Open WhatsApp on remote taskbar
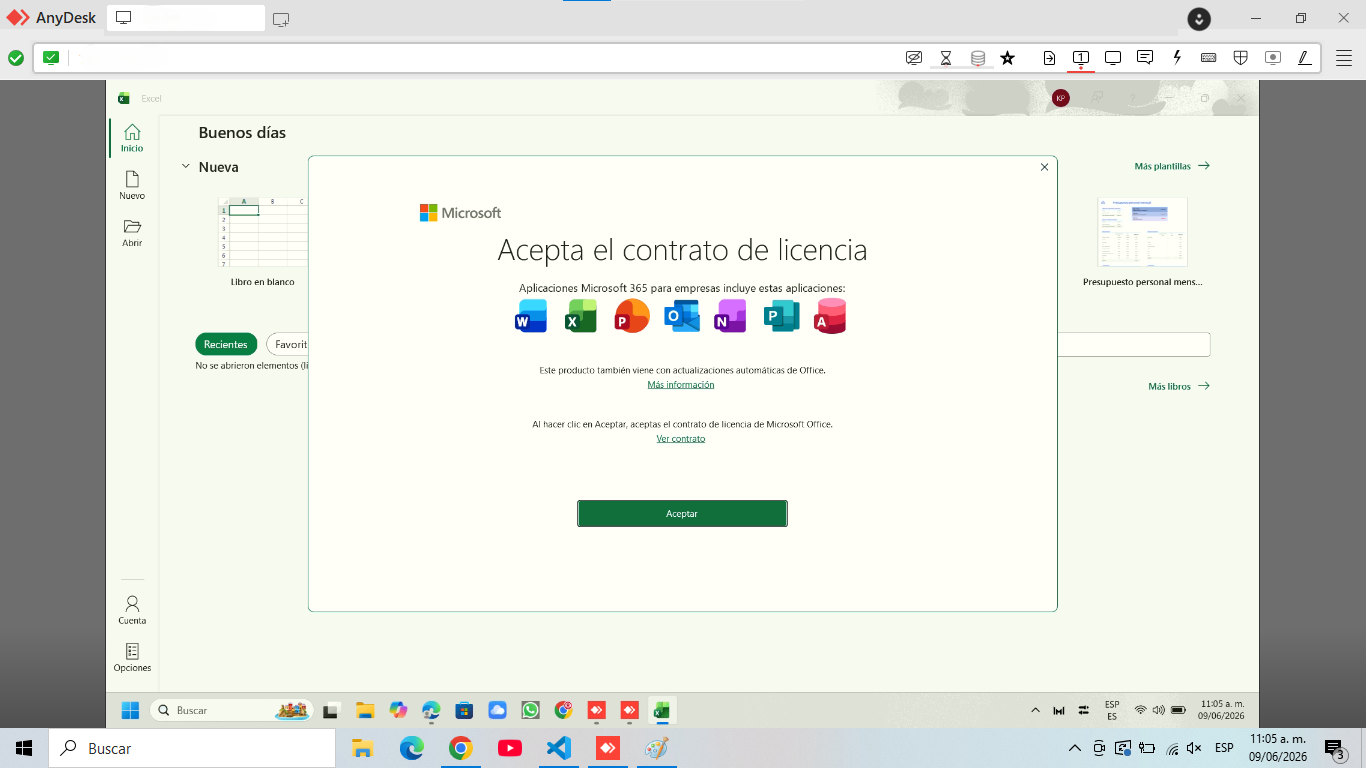1366x769 pixels. pos(530,710)
